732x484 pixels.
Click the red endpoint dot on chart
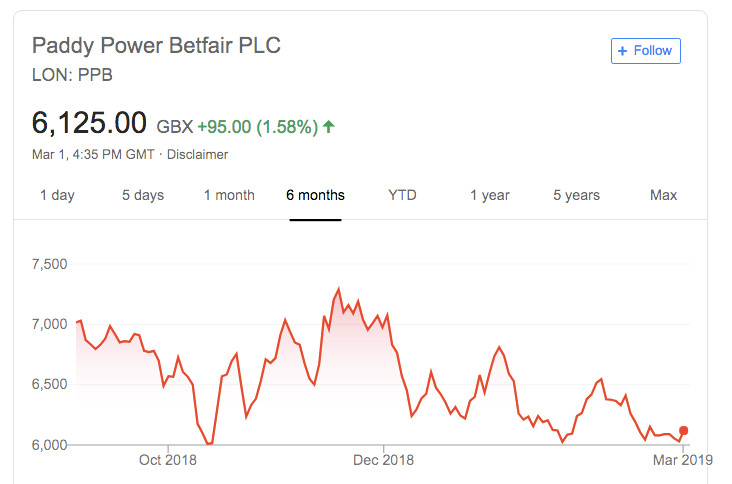(x=683, y=430)
